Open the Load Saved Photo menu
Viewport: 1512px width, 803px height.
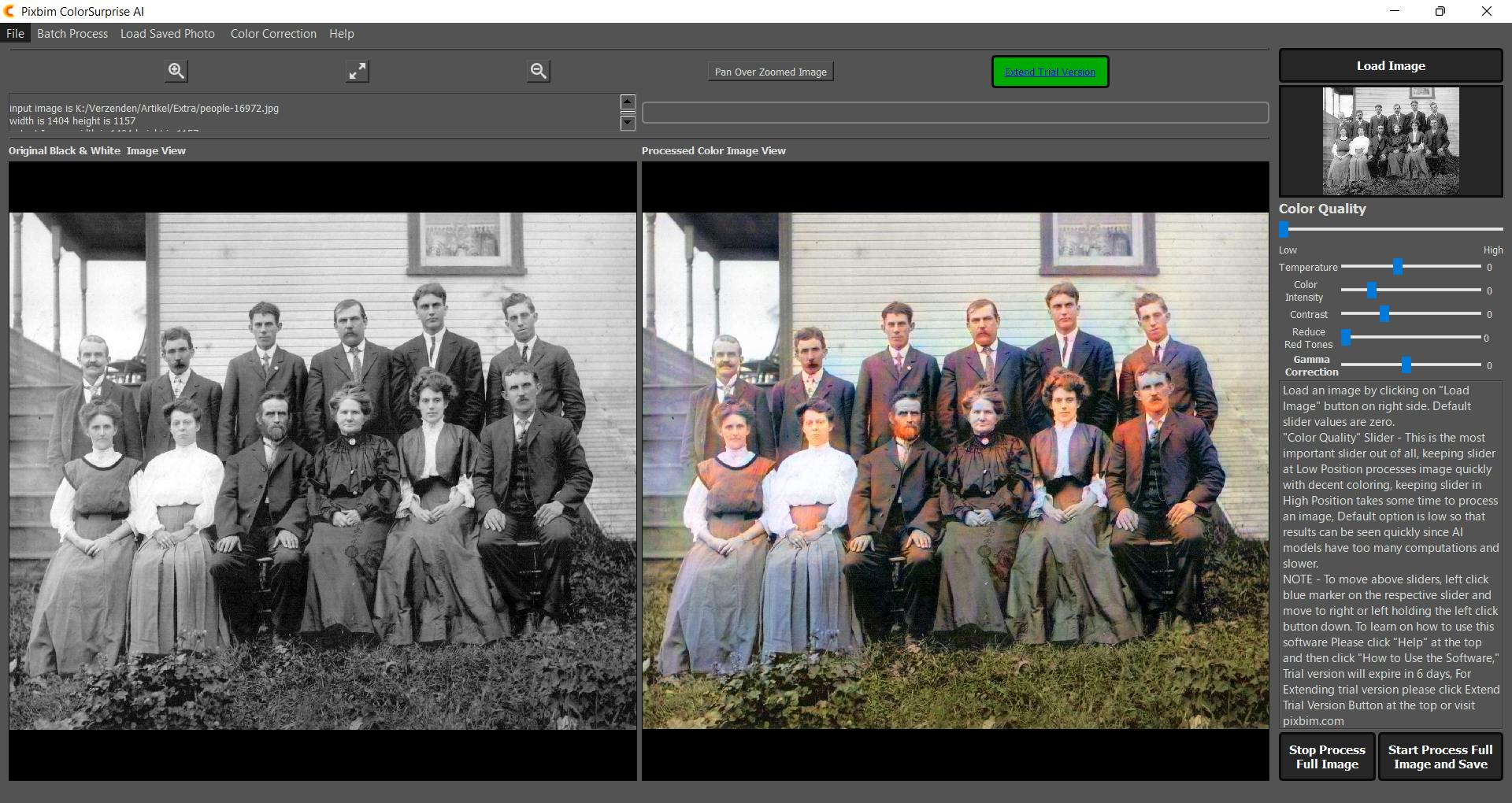coord(168,34)
